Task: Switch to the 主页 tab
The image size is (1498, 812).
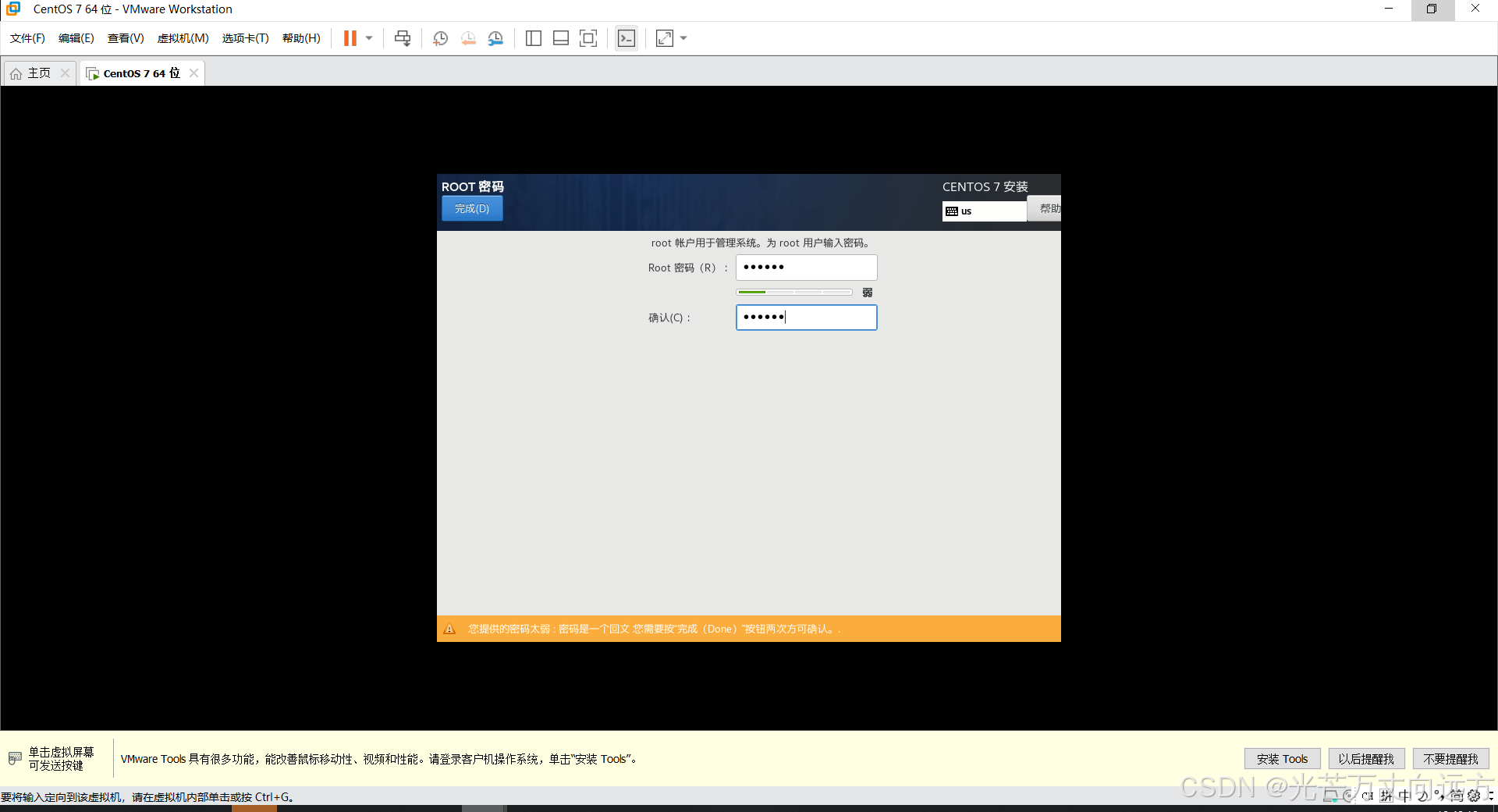Action: pyautogui.click(x=39, y=73)
